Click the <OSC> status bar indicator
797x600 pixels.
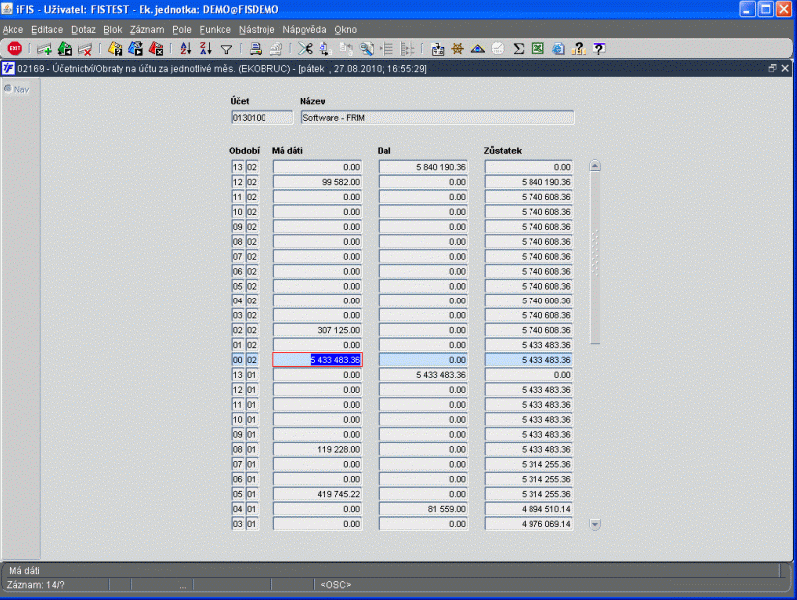(335, 585)
